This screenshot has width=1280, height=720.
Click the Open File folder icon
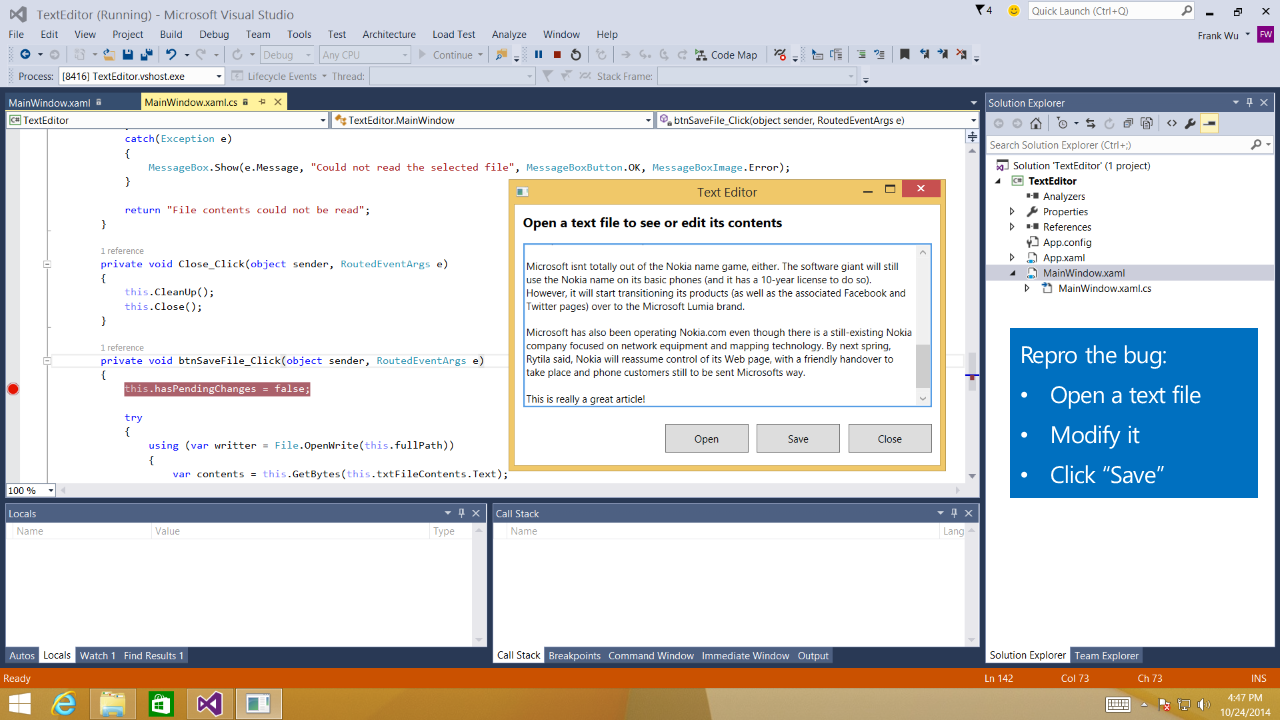pyautogui.click(x=109, y=54)
